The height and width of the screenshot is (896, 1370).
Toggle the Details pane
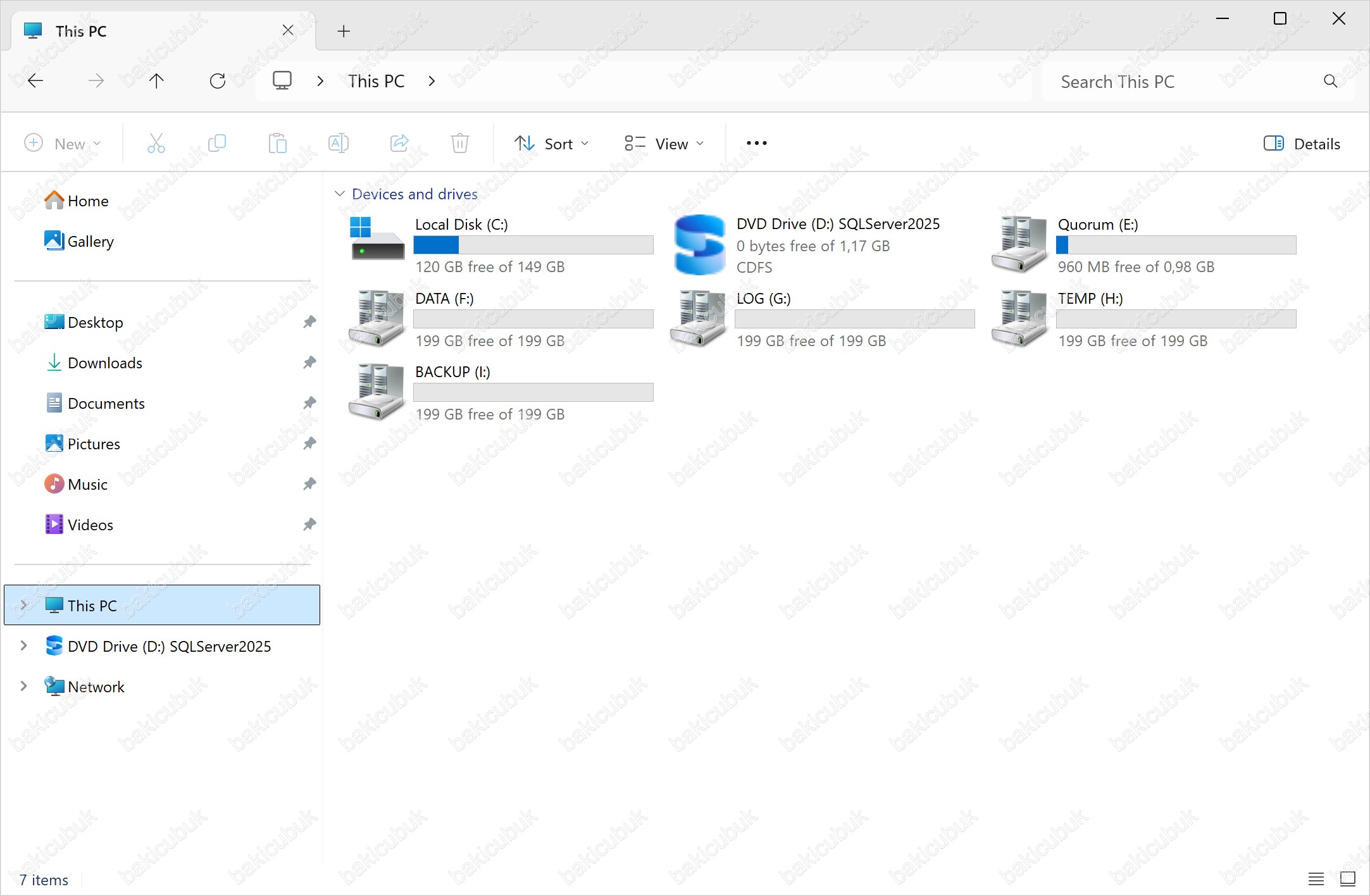pyautogui.click(x=1302, y=144)
